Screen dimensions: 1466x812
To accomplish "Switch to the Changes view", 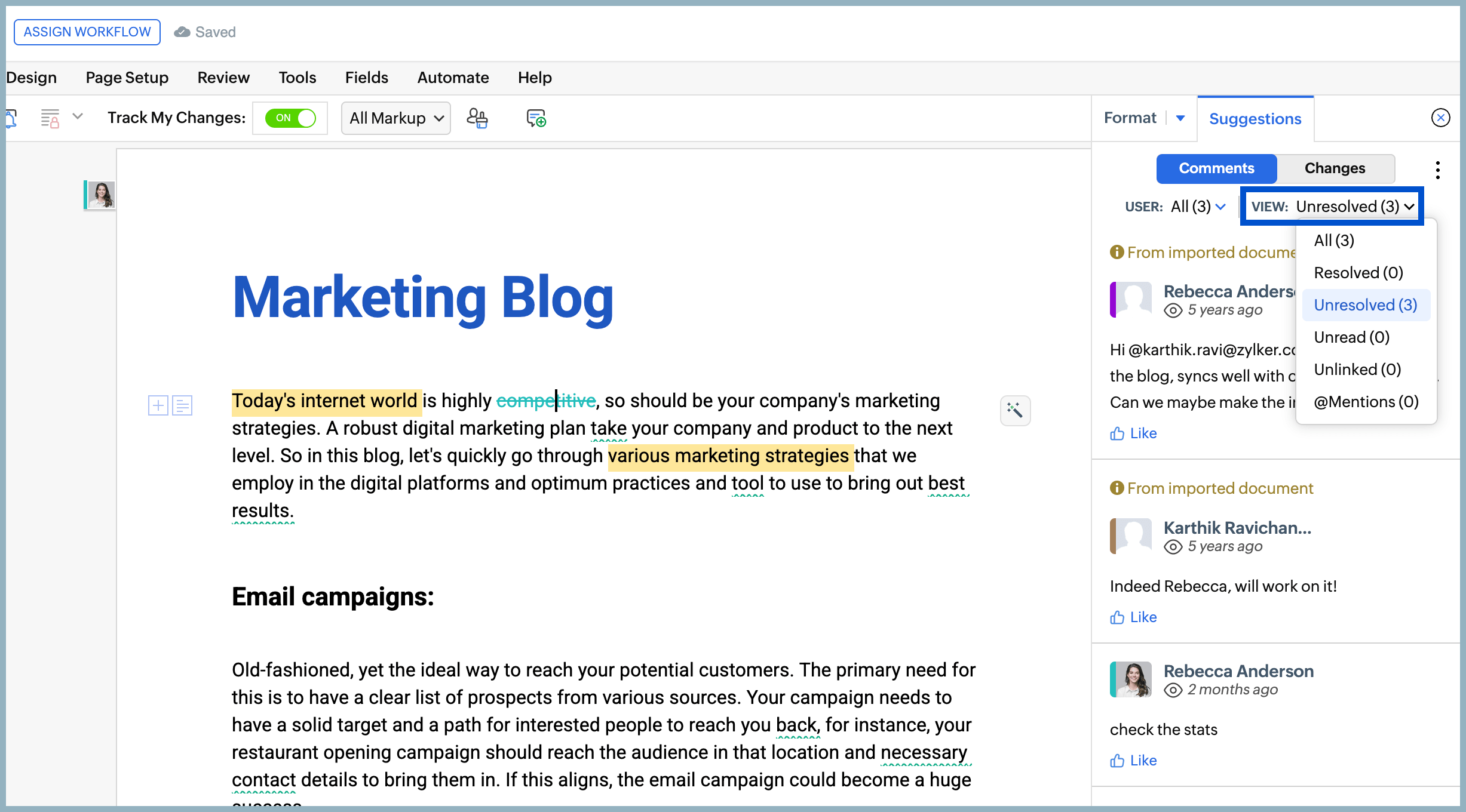I will pos(1335,168).
